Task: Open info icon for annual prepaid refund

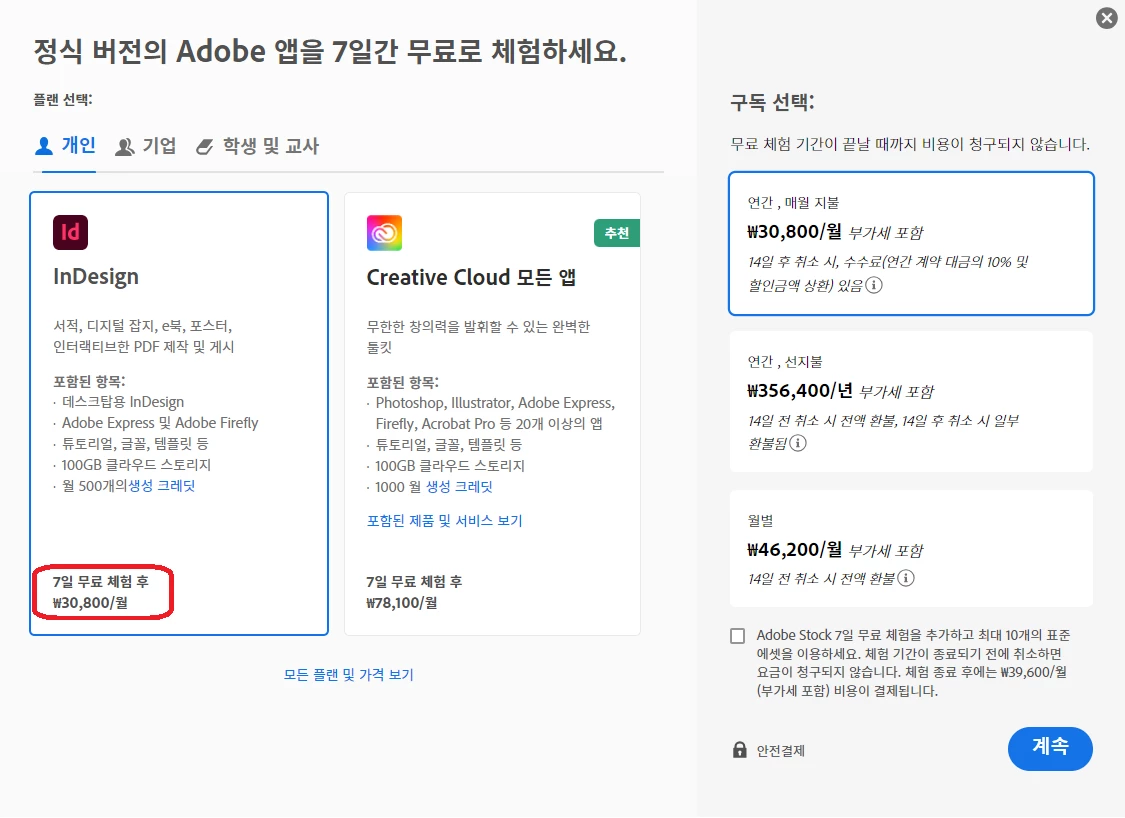Action: [x=798, y=443]
